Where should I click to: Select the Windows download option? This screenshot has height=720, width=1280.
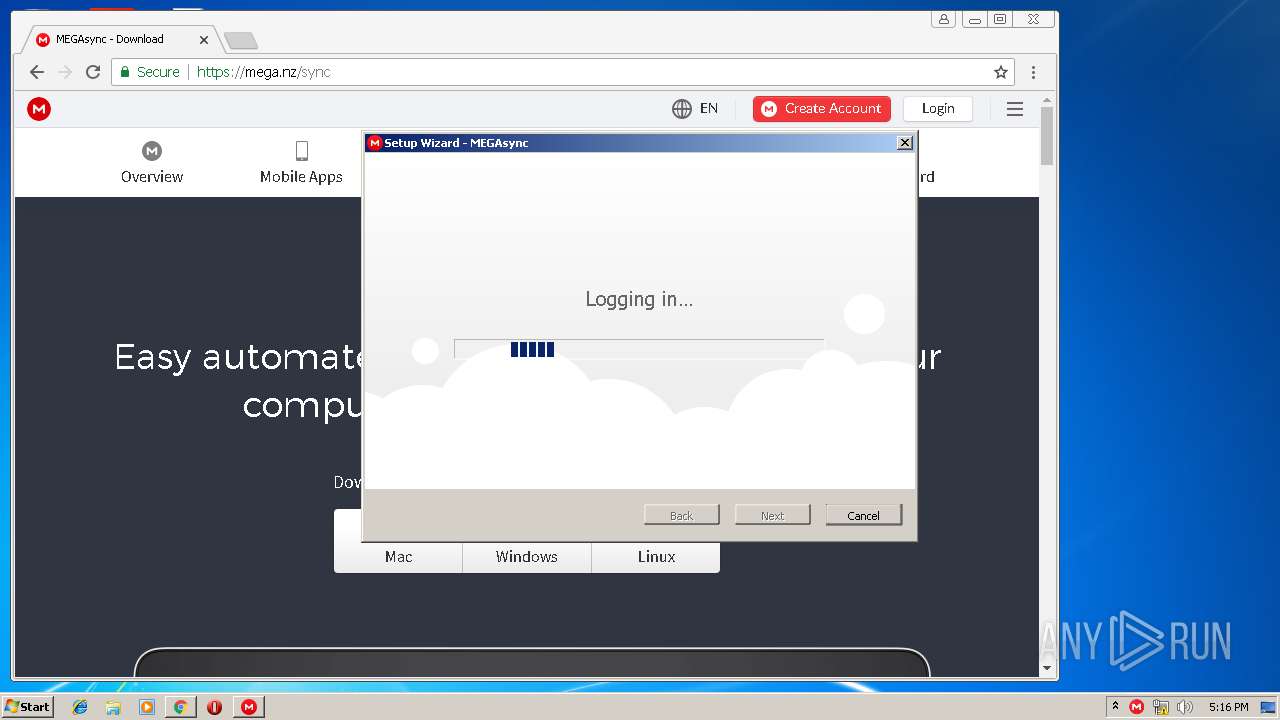tap(527, 557)
